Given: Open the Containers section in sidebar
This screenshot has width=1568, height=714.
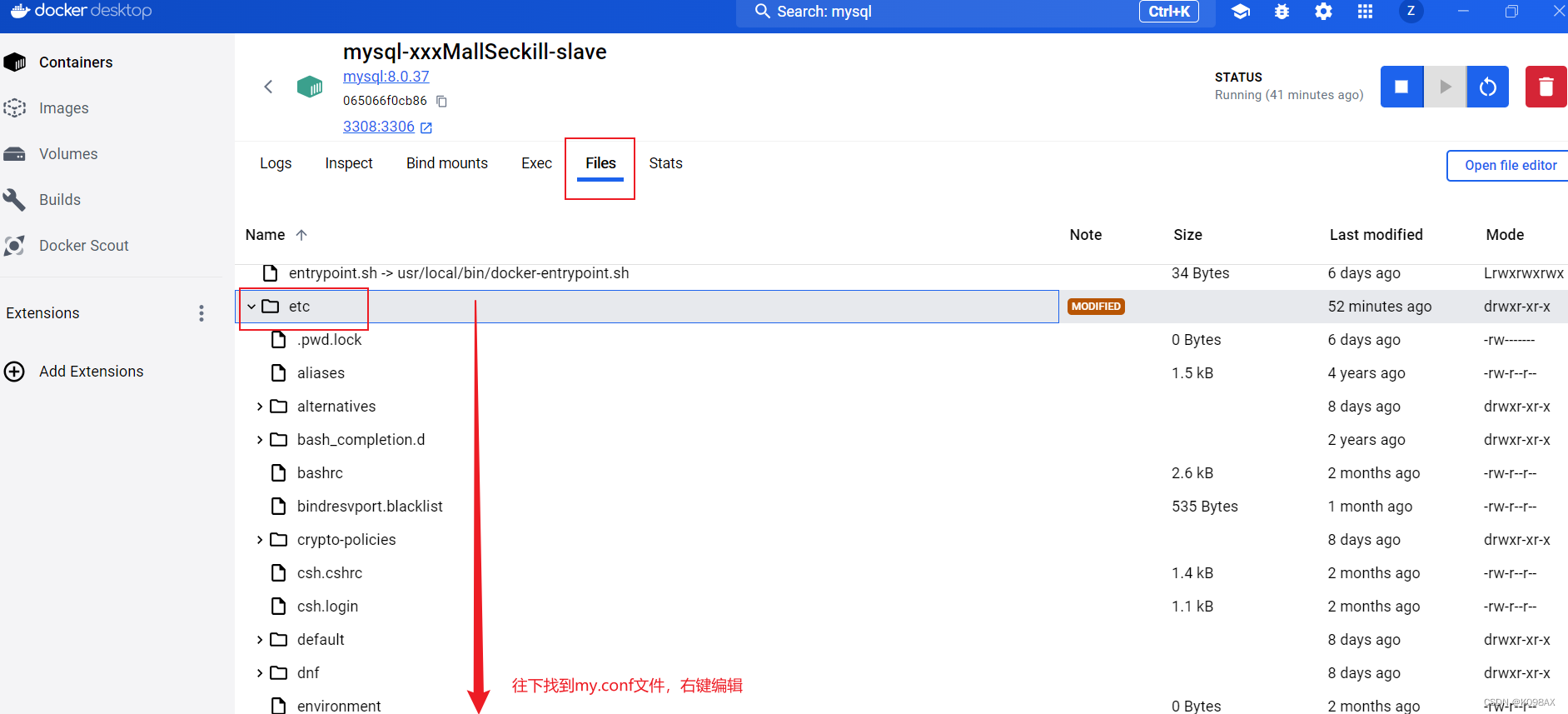Looking at the screenshot, I should (x=75, y=62).
